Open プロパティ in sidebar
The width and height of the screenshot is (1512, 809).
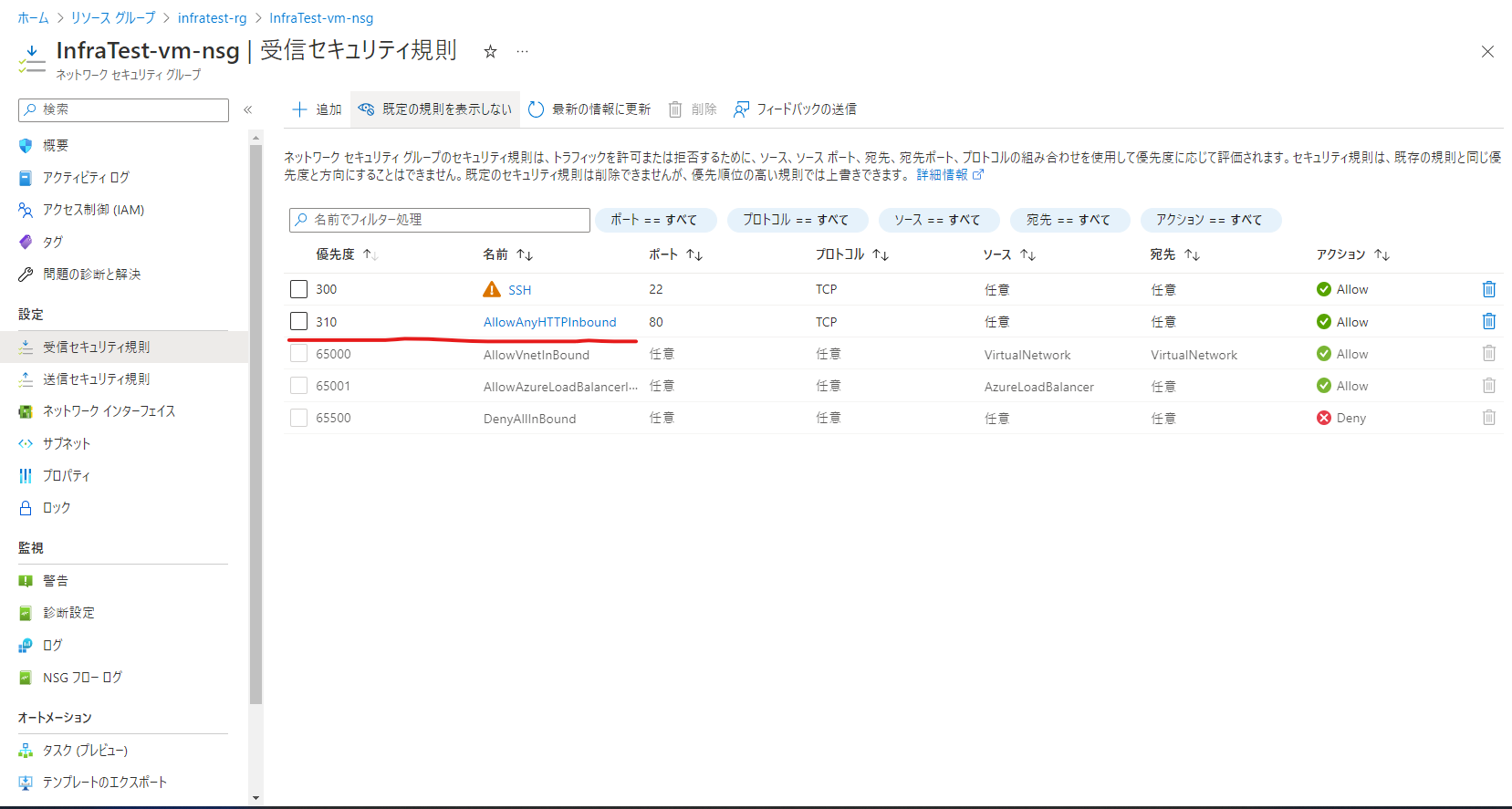point(66,476)
